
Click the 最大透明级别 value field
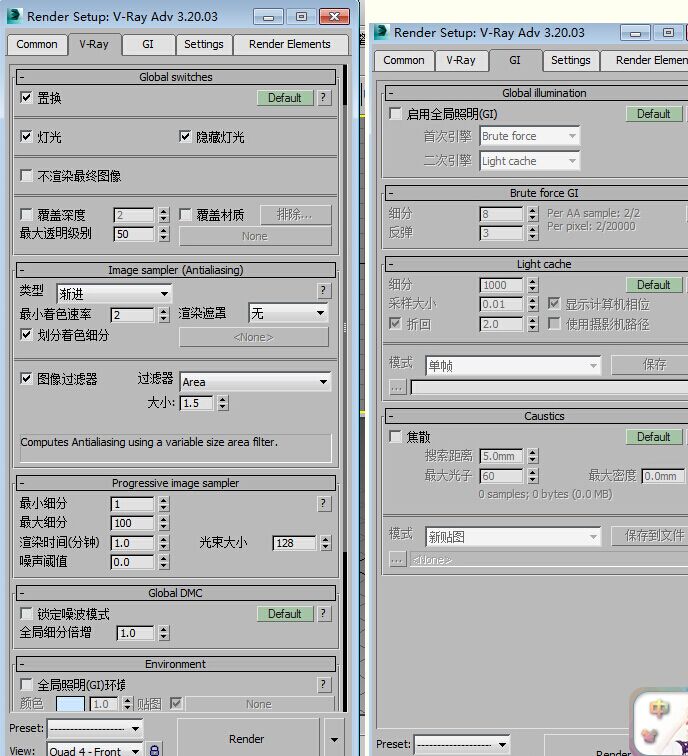point(134,234)
